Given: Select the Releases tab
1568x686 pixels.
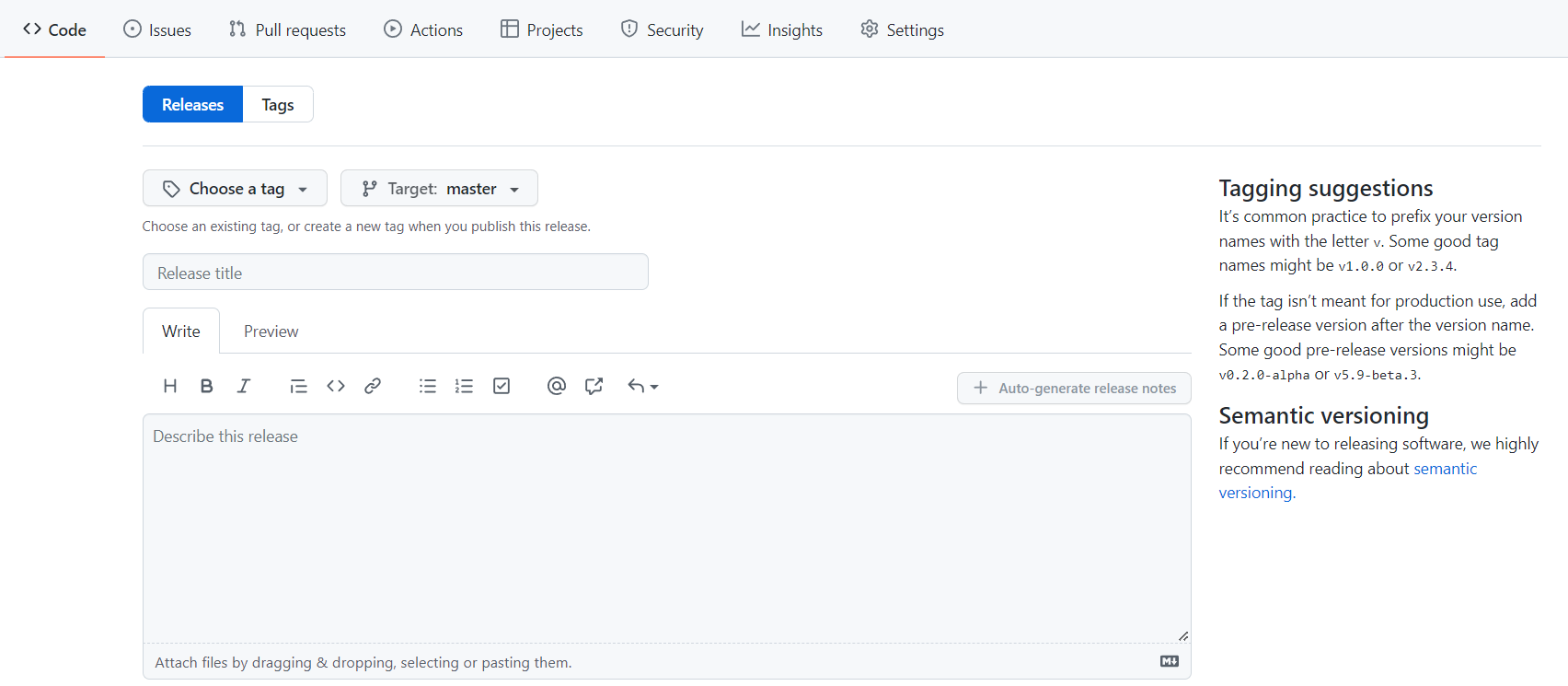Looking at the screenshot, I should [x=192, y=104].
